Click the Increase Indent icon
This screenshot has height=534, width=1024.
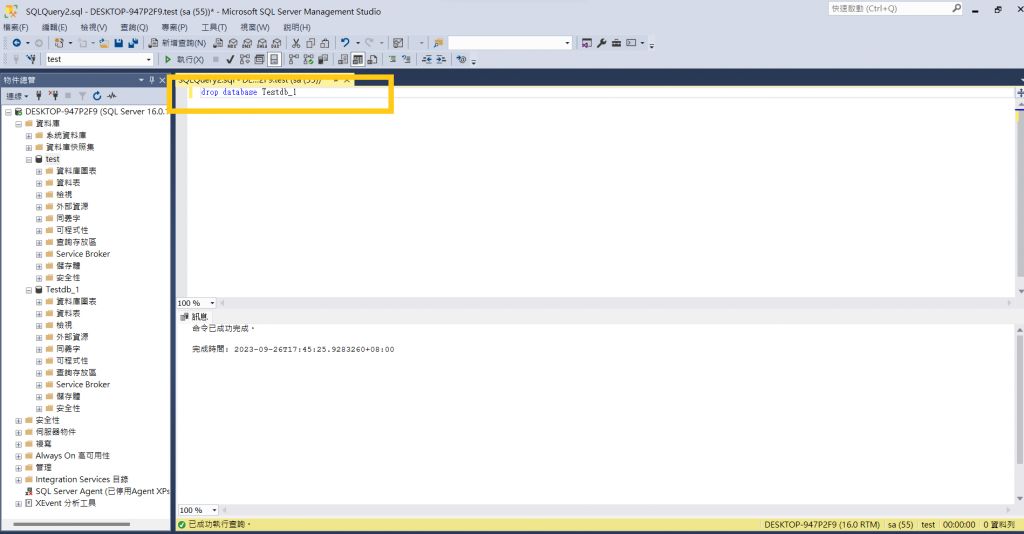point(441,59)
